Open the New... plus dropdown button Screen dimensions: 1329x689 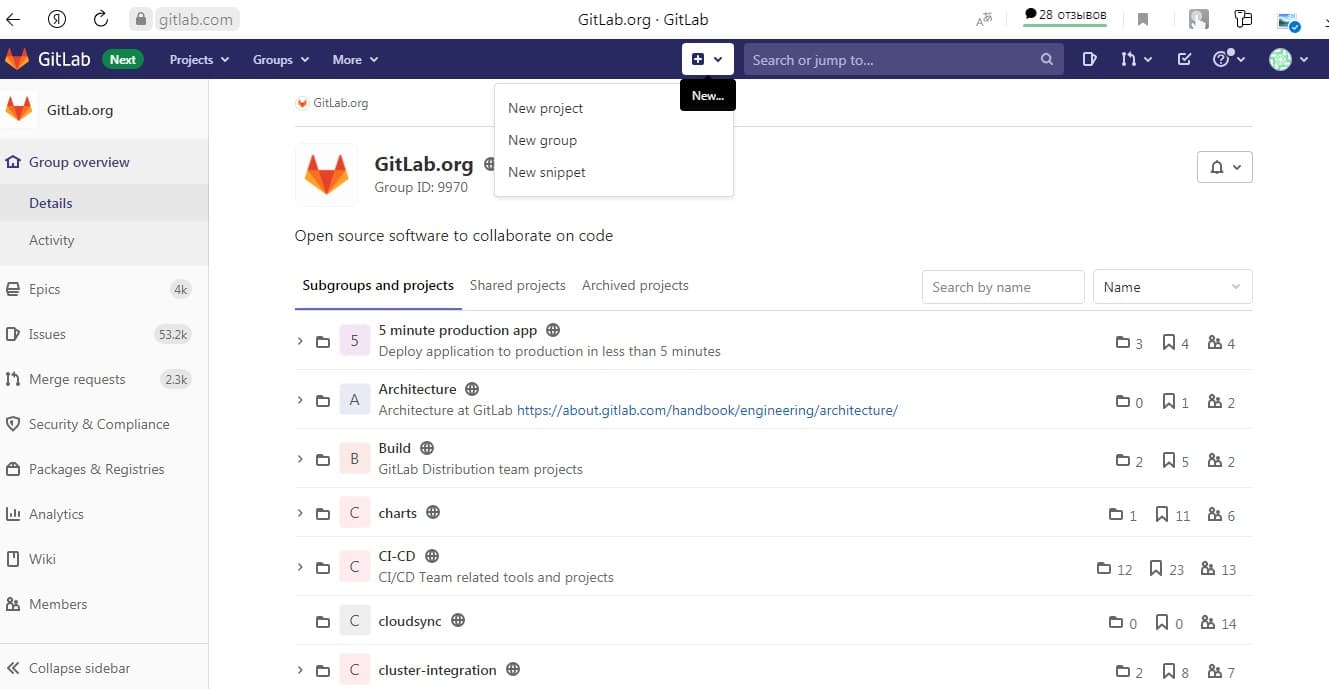707,59
